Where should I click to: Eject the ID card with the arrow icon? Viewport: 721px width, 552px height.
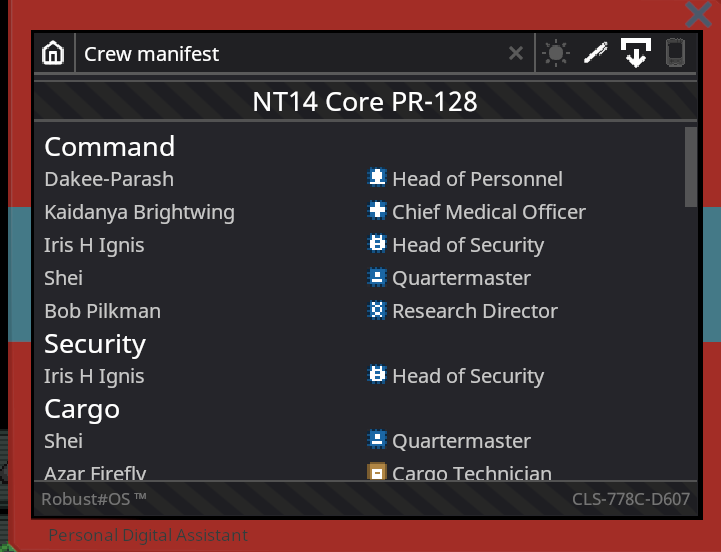[635, 52]
